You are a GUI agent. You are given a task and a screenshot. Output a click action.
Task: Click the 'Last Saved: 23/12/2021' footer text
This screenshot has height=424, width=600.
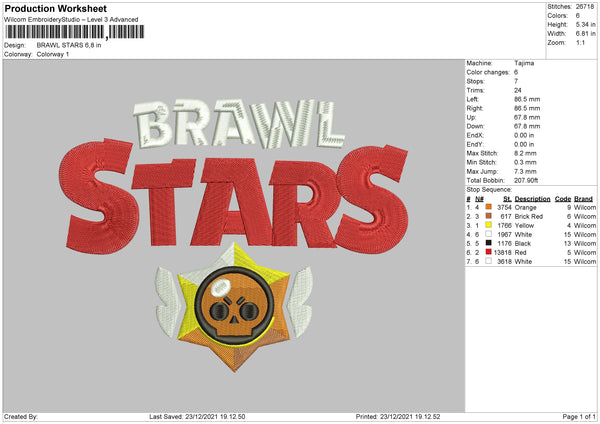coord(197,416)
